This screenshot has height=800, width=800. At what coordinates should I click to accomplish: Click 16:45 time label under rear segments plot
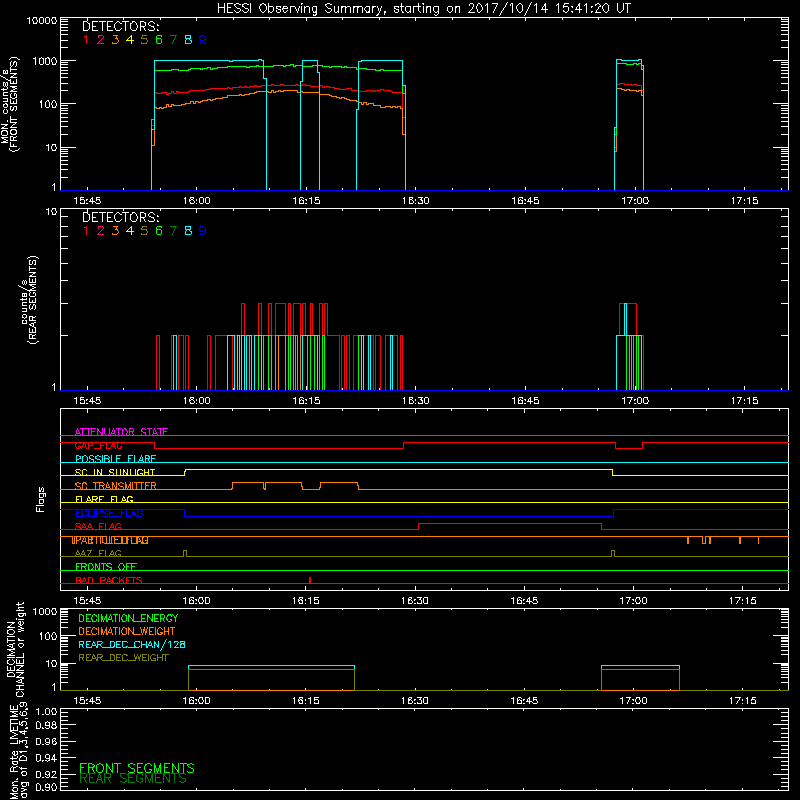coord(525,401)
